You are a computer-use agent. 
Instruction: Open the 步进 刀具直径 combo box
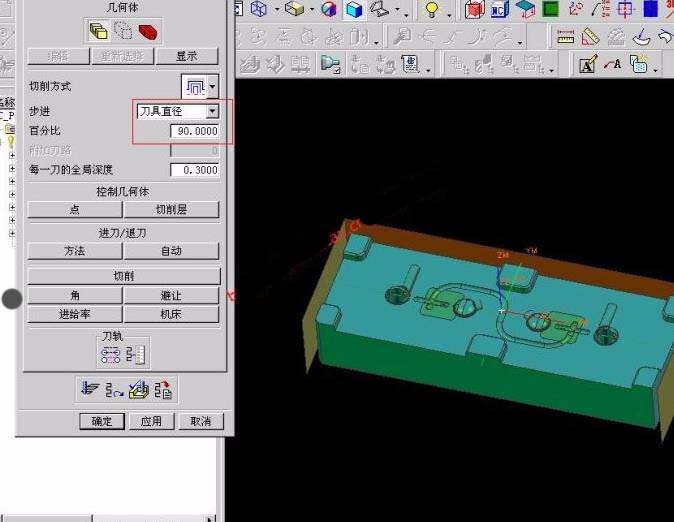click(x=178, y=111)
